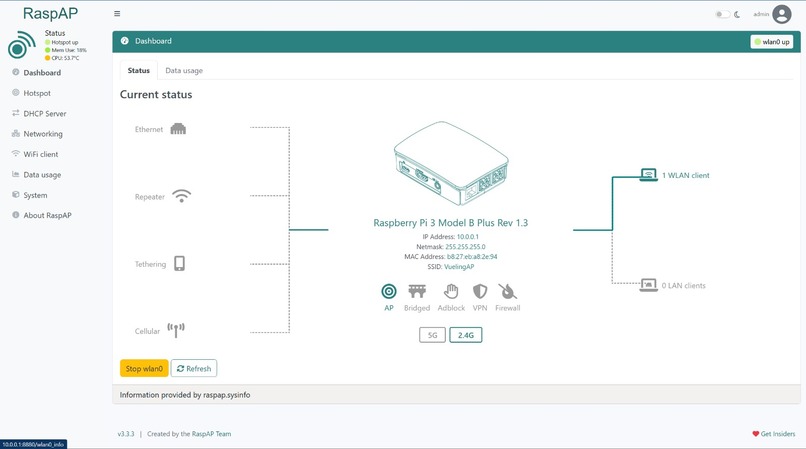Click the RaspAP Team footer link

[211, 434]
